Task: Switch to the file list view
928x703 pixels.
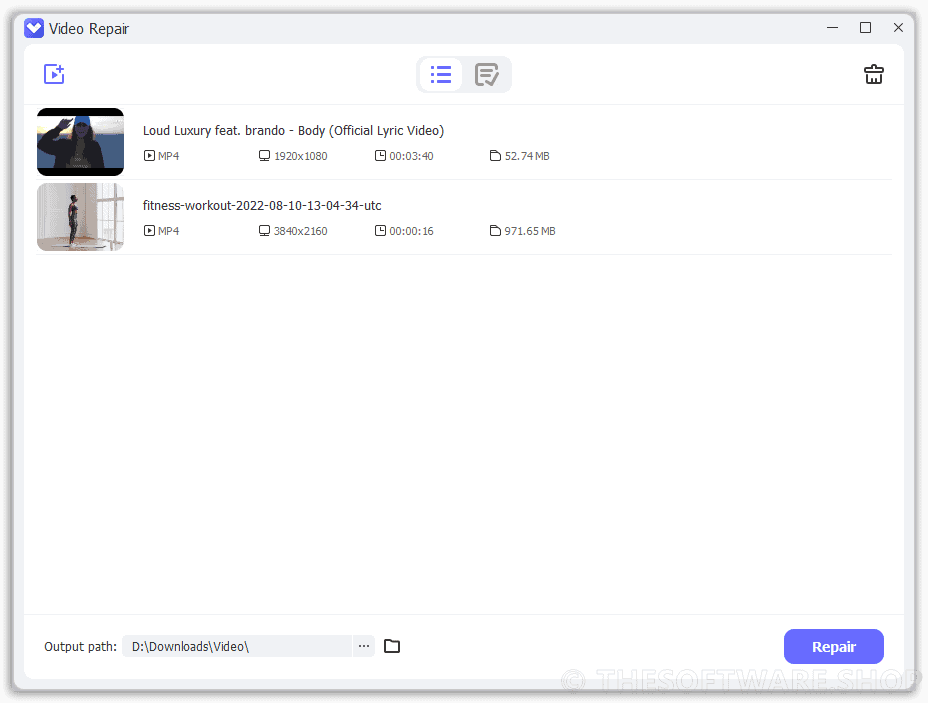Action: (441, 75)
